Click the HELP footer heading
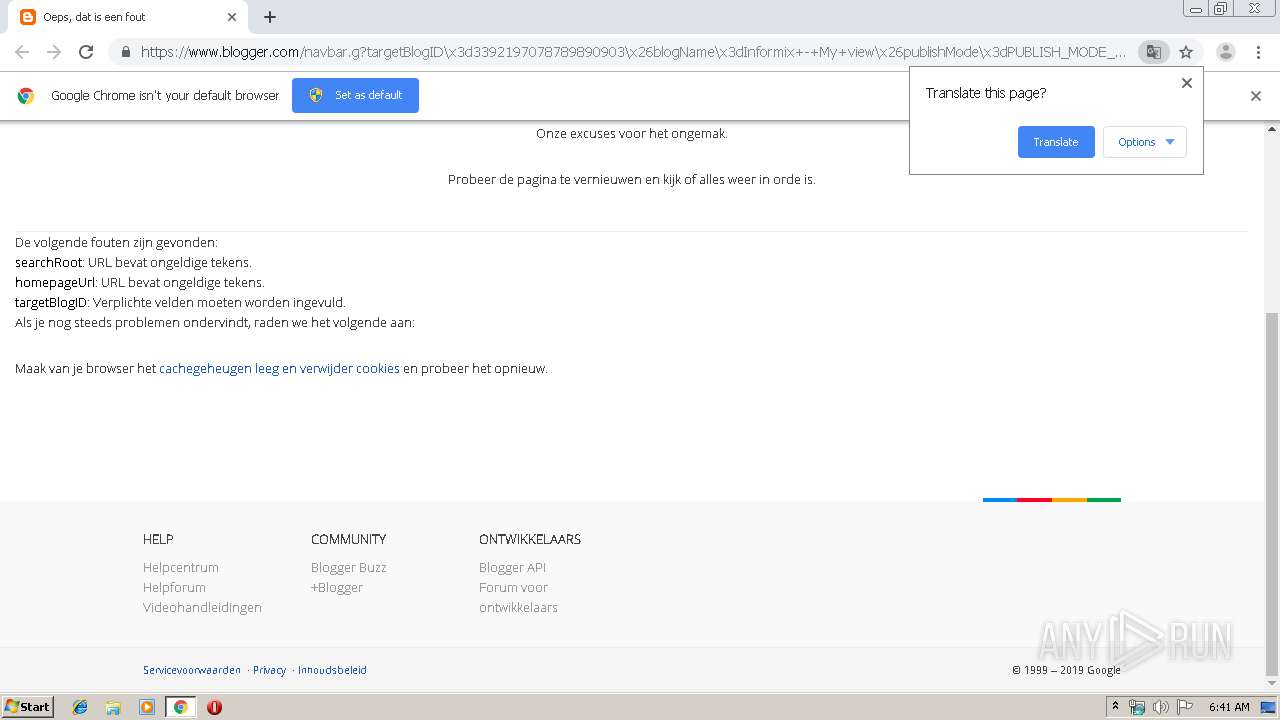 point(158,539)
